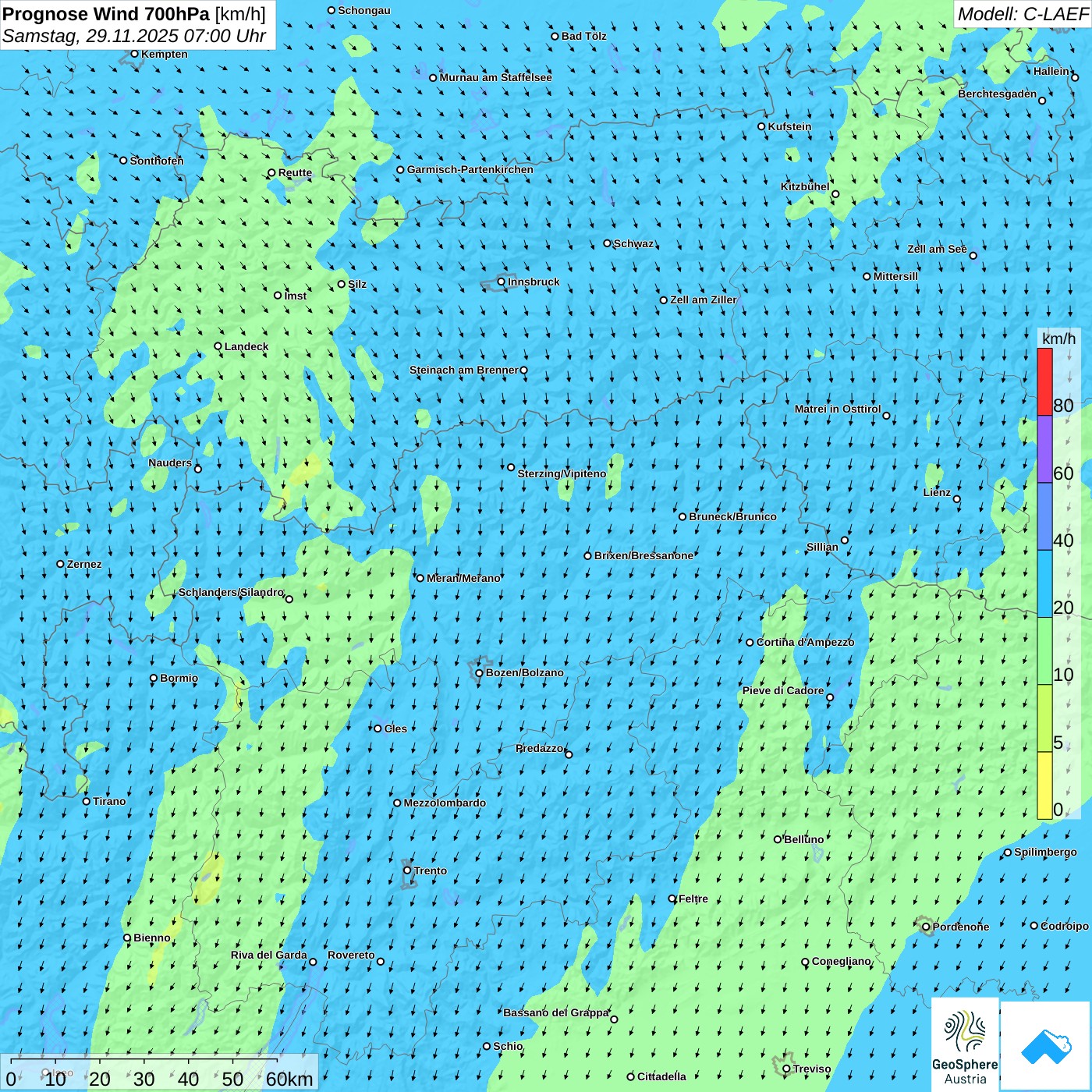Image resolution: width=1092 pixels, height=1092 pixels.
Task: Click the 'Matrei in Osttirol' label
Action: 838,409
